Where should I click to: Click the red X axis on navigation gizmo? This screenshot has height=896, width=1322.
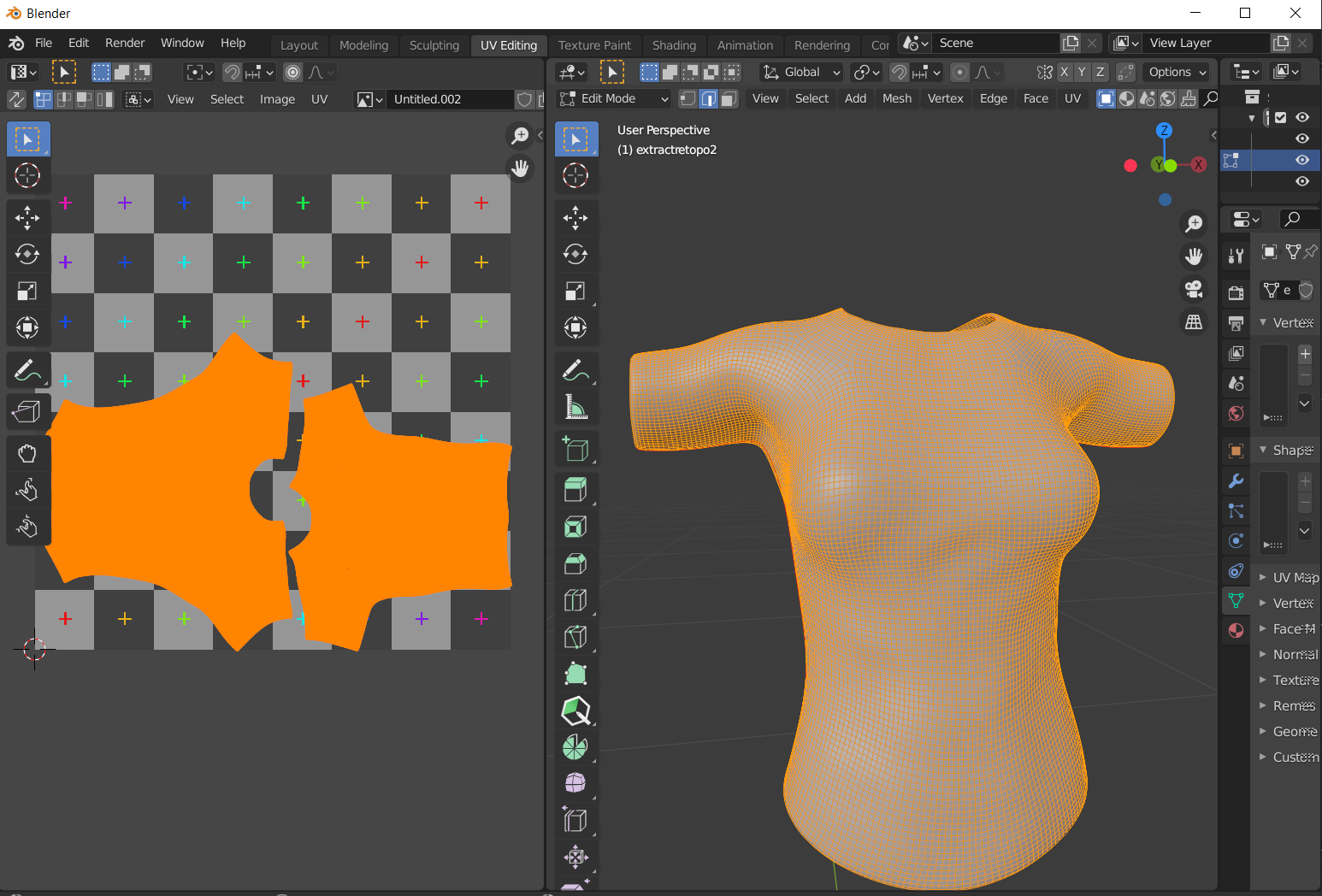click(x=1199, y=165)
